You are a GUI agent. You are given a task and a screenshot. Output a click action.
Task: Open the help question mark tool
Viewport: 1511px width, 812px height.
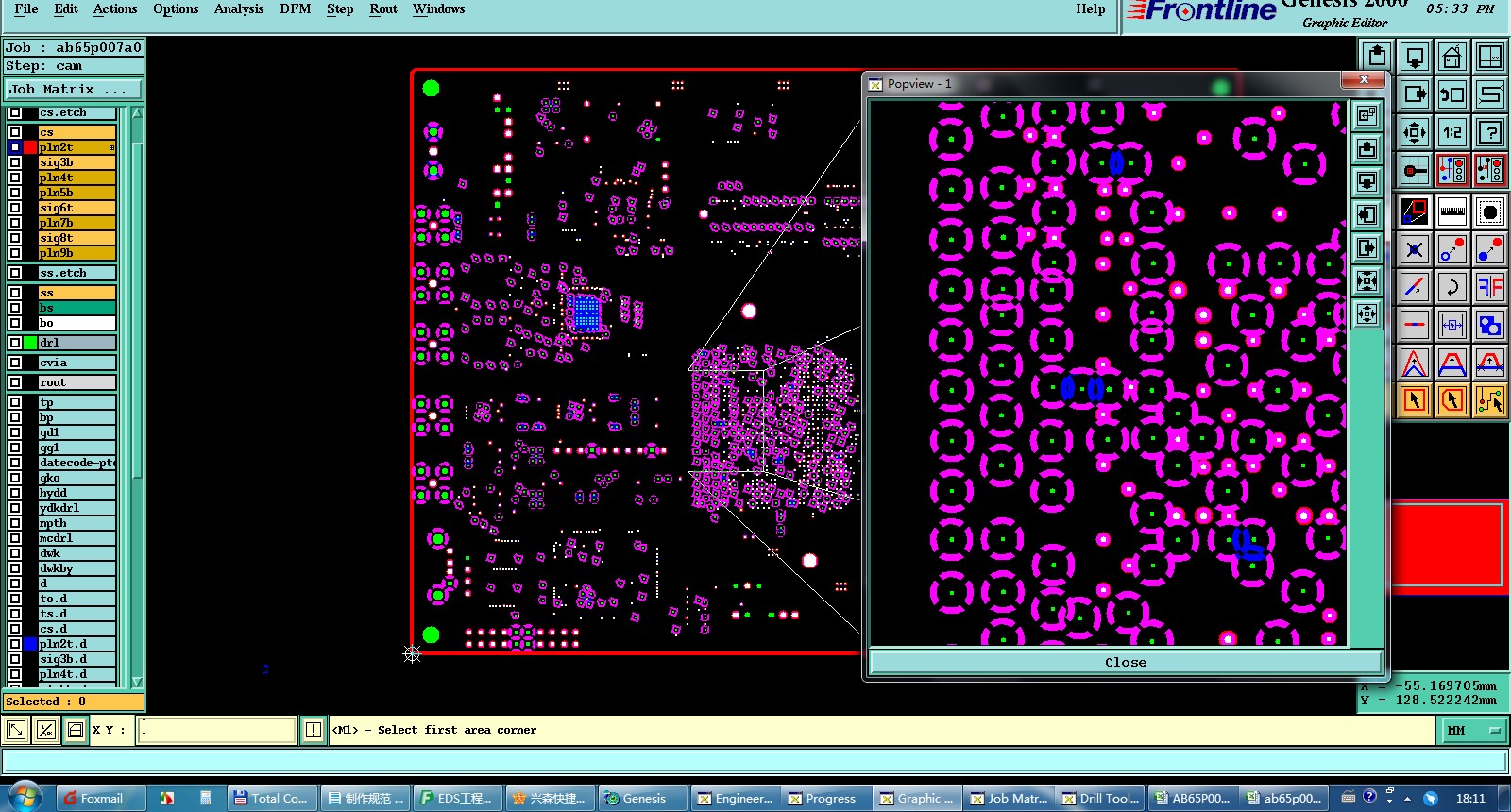(x=1489, y=132)
